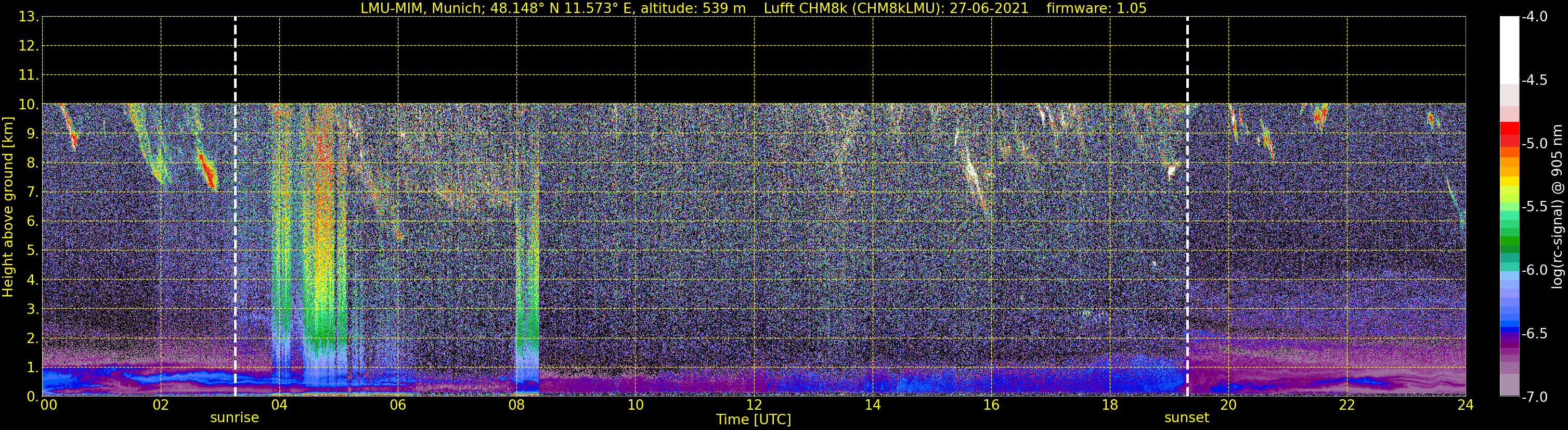Screen dimensions: 1568x430
Task: Click the colorbar tick label '-4.0'
Action: pos(1534,17)
